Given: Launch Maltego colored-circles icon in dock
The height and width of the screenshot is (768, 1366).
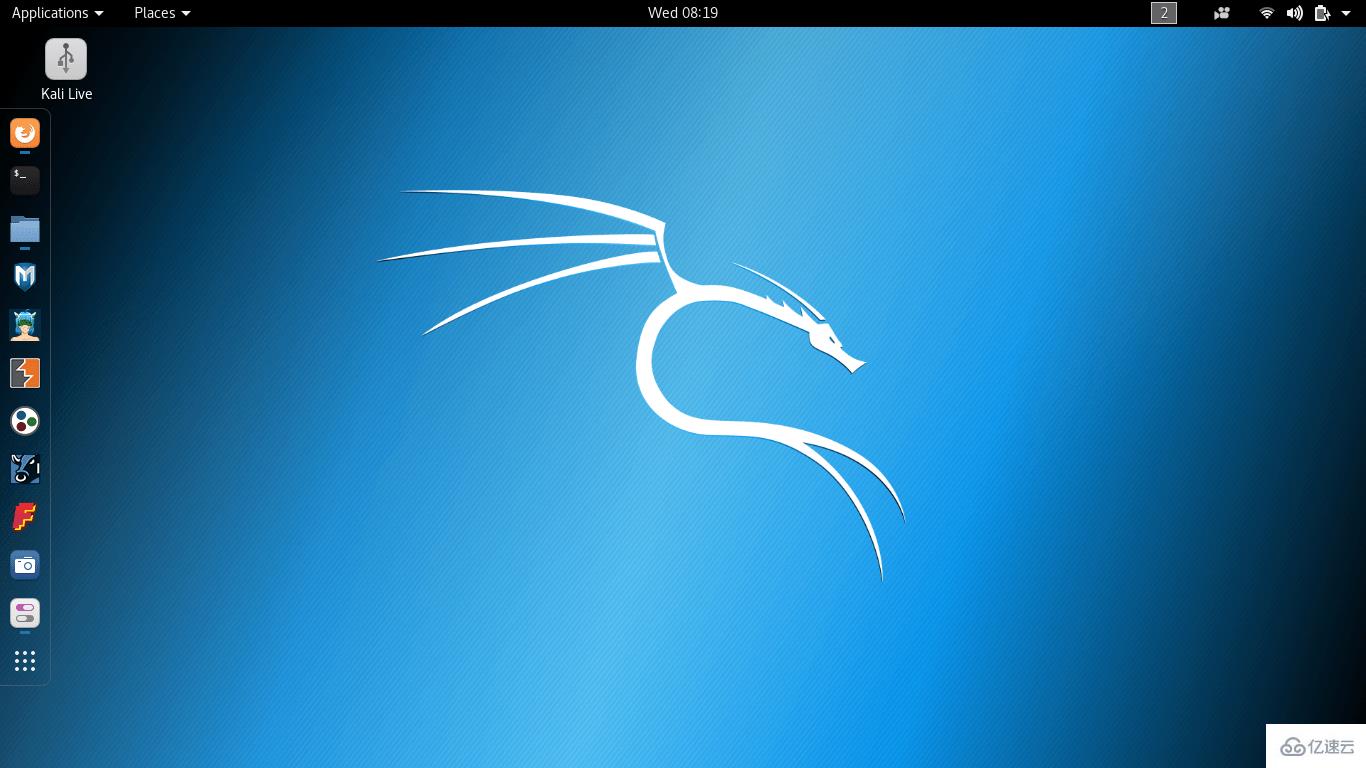Looking at the screenshot, I should coord(25,421).
